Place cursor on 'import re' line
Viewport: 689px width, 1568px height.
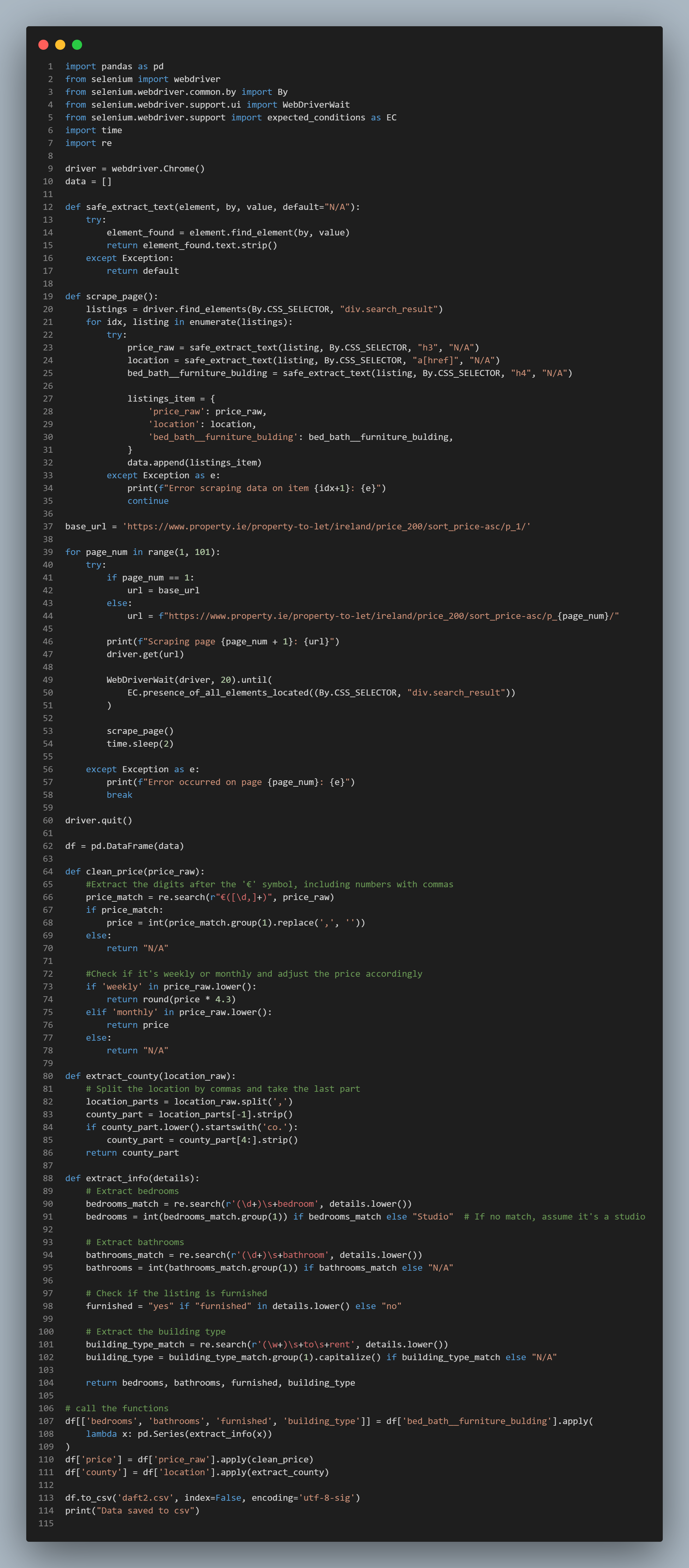(x=88, y=143)
